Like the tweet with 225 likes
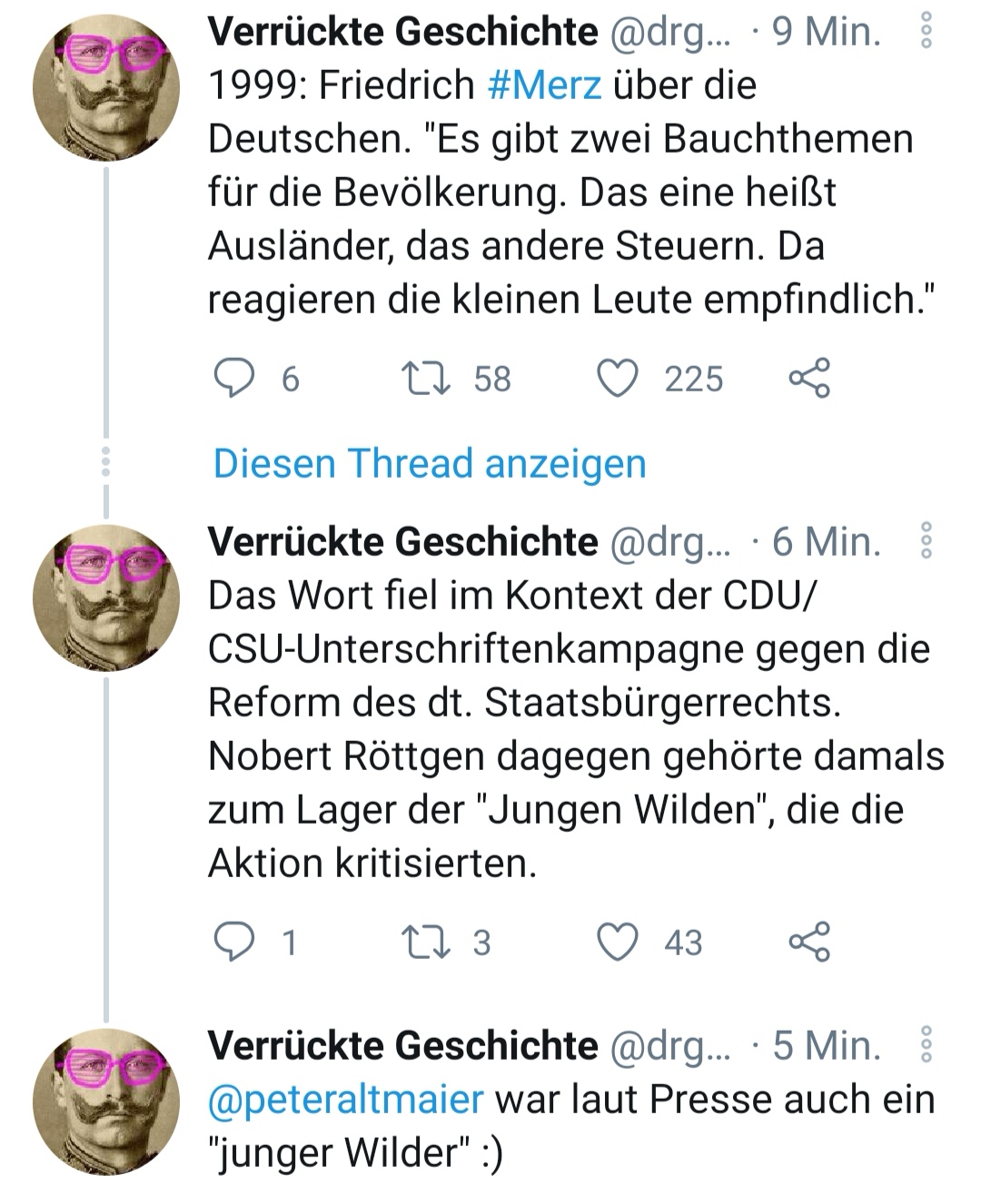Screen dimensions: 981x1204 618,379
